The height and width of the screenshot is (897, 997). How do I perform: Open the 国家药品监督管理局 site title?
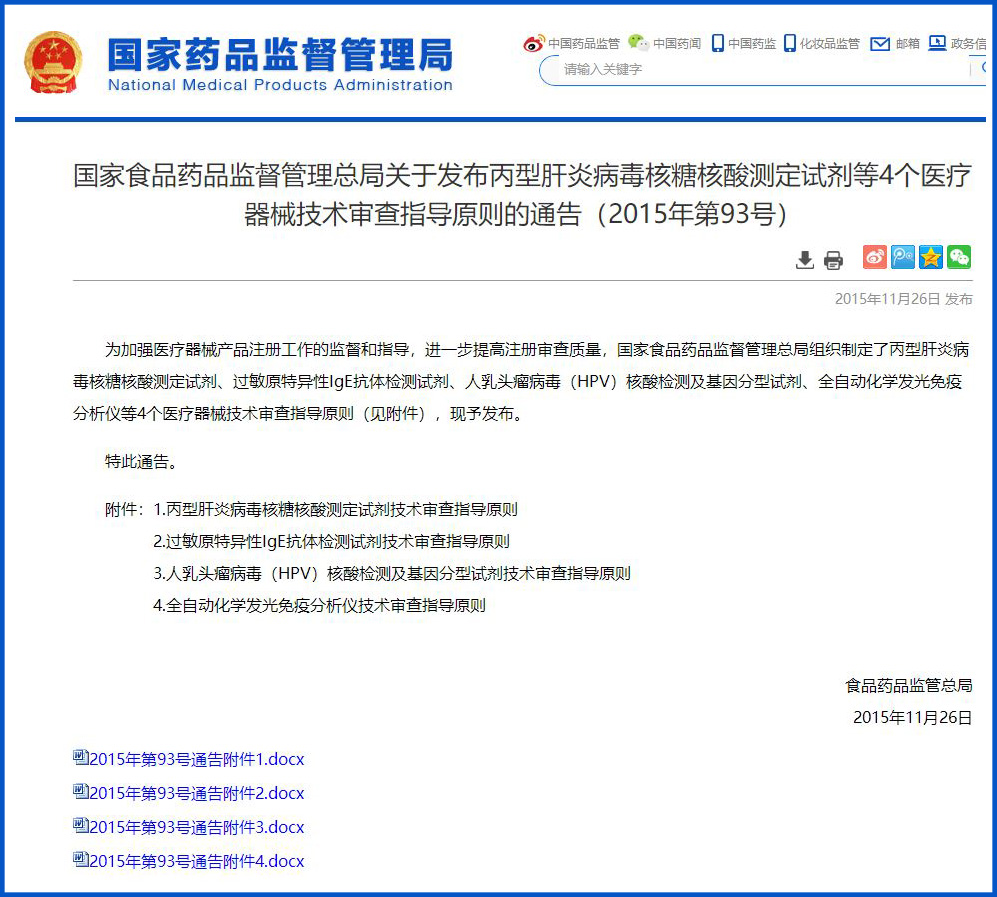coord(280,54)
